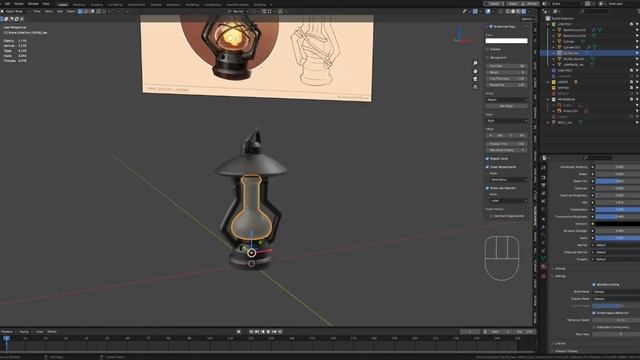Enable the Subsurface Translucency checkbox

(x=594, y=327)
